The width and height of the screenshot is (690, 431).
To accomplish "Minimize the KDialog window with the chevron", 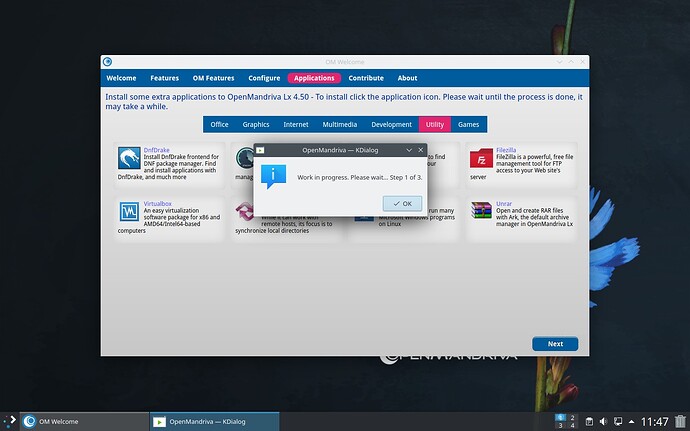I will (x=409, y=150).
